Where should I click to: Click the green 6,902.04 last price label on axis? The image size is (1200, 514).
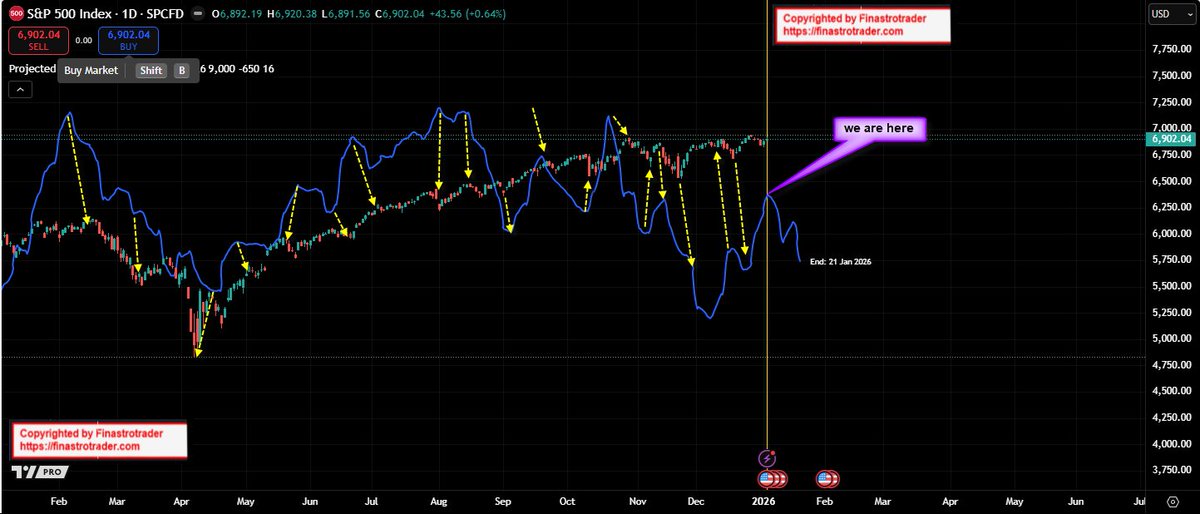[1172, 139]
